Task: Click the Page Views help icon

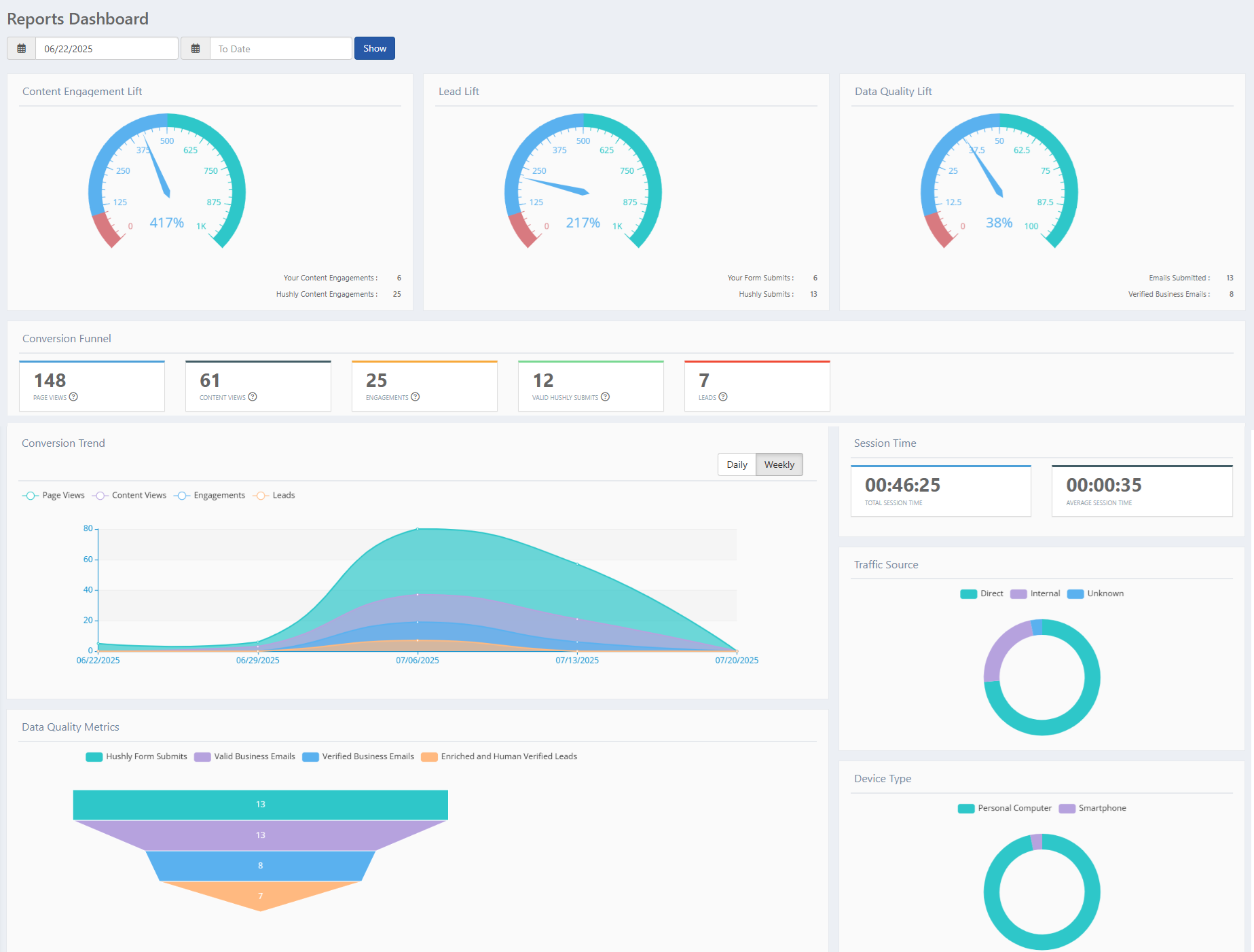Action: click(73, 397)
